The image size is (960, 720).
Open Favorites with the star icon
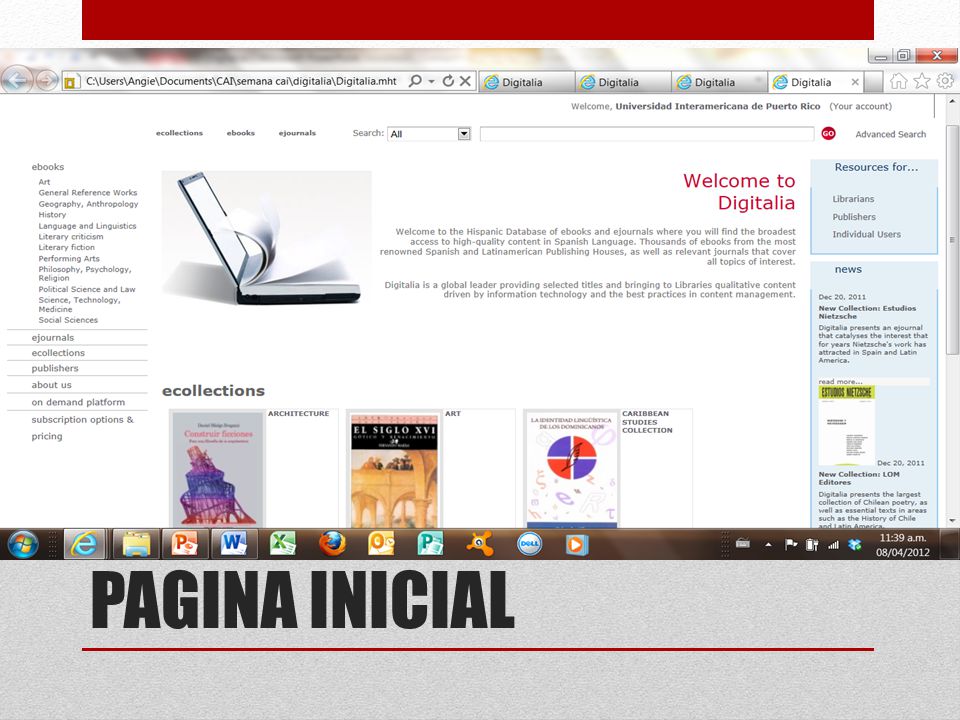(922, 81)
